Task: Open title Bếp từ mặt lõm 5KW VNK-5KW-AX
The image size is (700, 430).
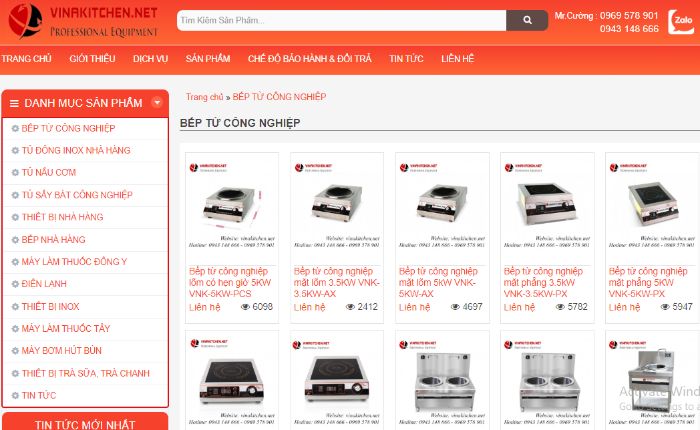Action: tap(438, 283)
